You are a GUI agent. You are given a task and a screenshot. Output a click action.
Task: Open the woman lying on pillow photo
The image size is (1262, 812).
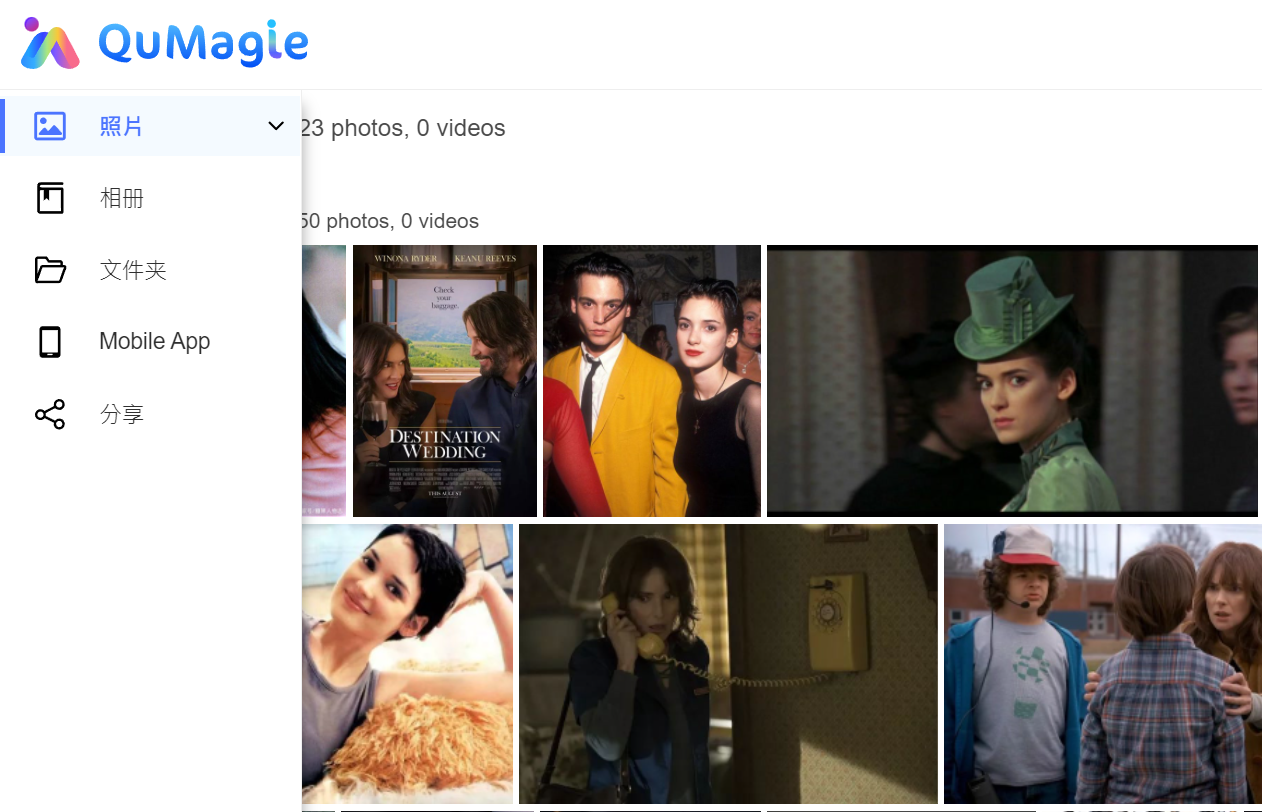pos(407,664)
